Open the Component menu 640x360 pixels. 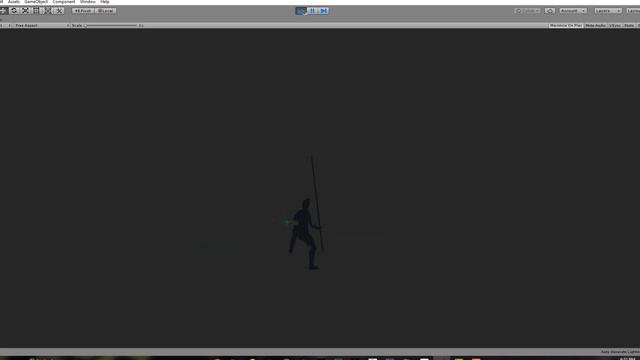64,2
